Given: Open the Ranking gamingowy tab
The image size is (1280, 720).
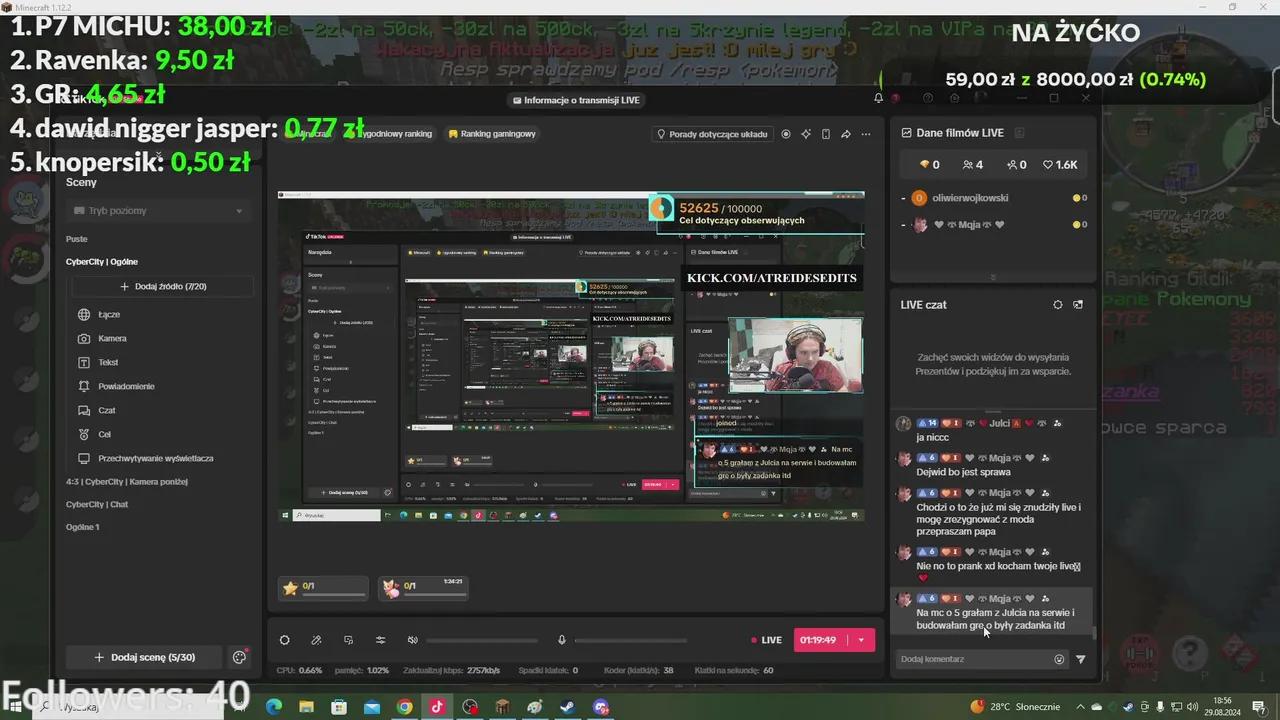Looking at the screenshot, I should (491, 134).
